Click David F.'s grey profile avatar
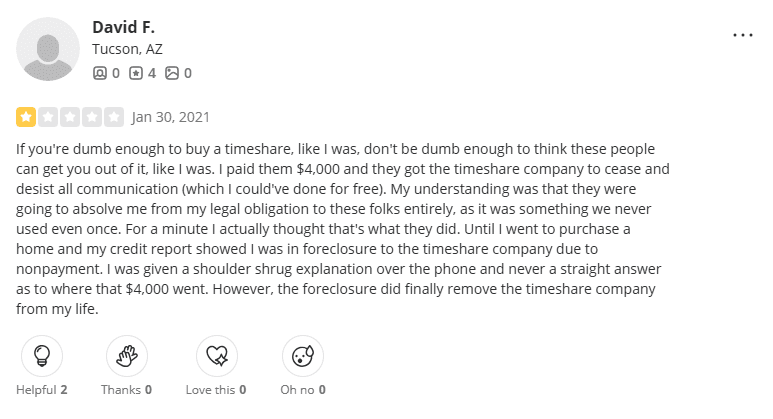The width and height of the screenshot is (773, 419). (x=48, y=48)
